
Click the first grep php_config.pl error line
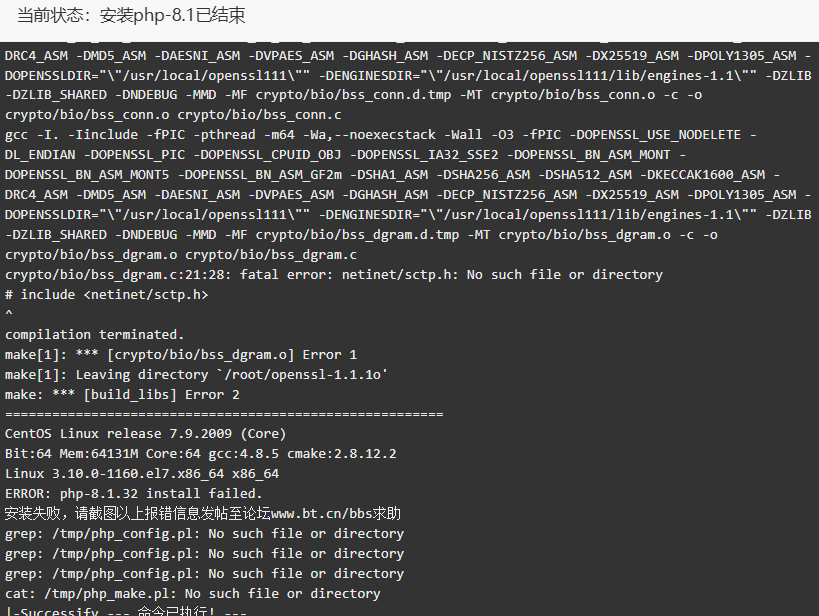coord(204,533)
